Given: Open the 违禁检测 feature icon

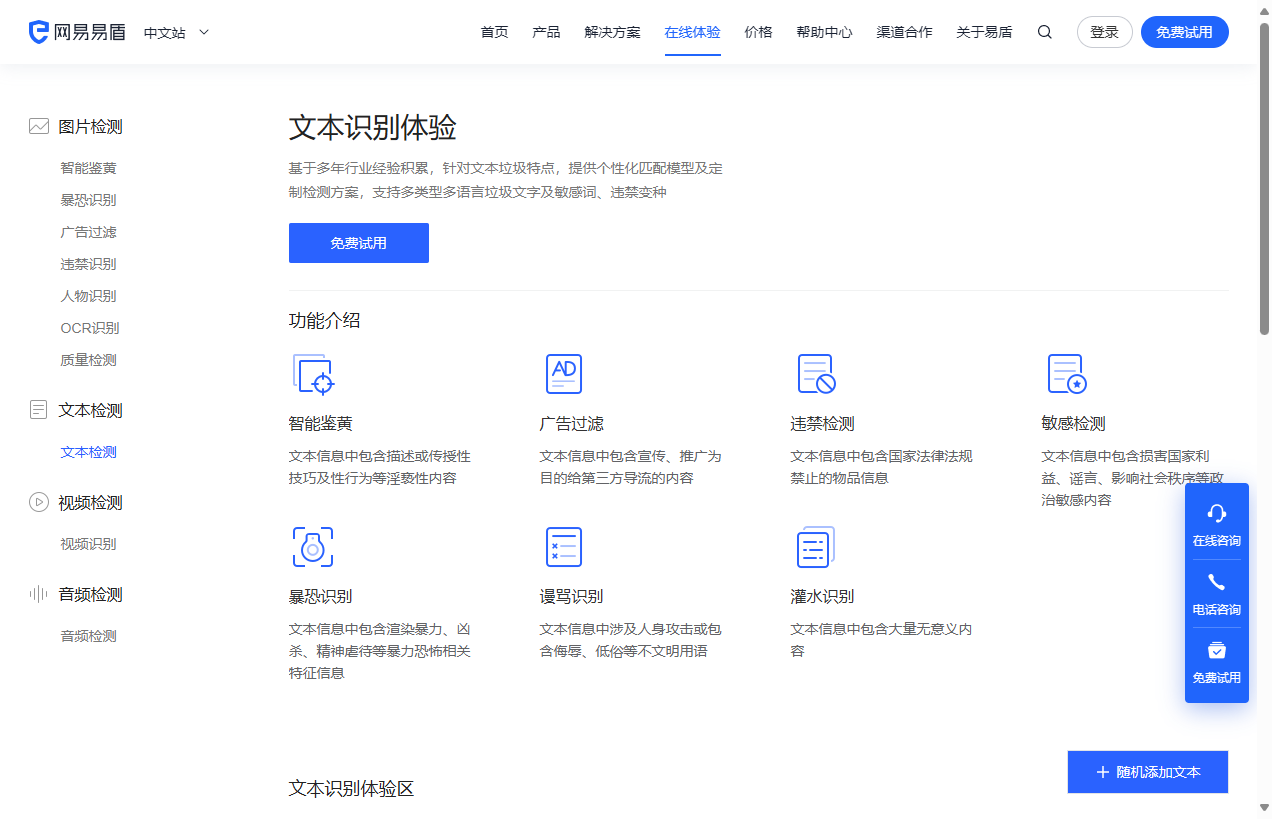Looking at the screenshot, I should coord(815,374).
